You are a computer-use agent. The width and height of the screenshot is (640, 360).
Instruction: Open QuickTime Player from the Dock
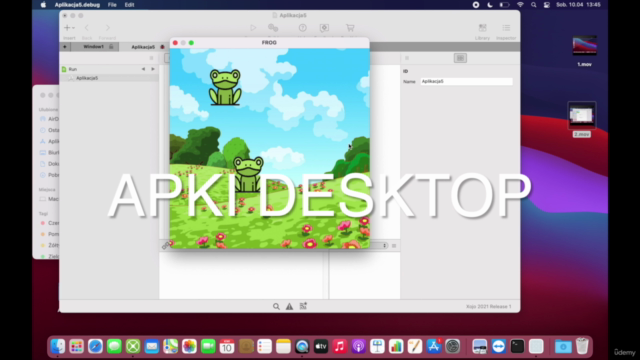tap(302, 347)
